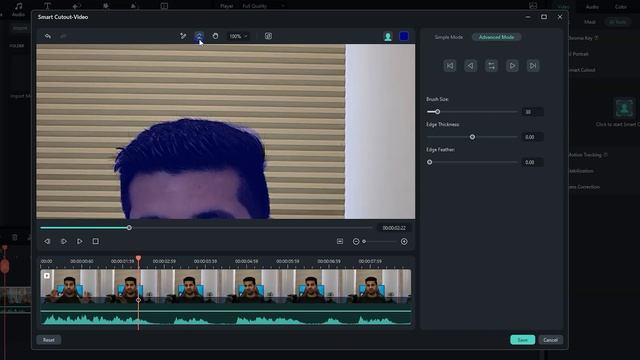Open the 100% zoom level dropdown
This screenshot has height=360, width=640.
point(238,36)
